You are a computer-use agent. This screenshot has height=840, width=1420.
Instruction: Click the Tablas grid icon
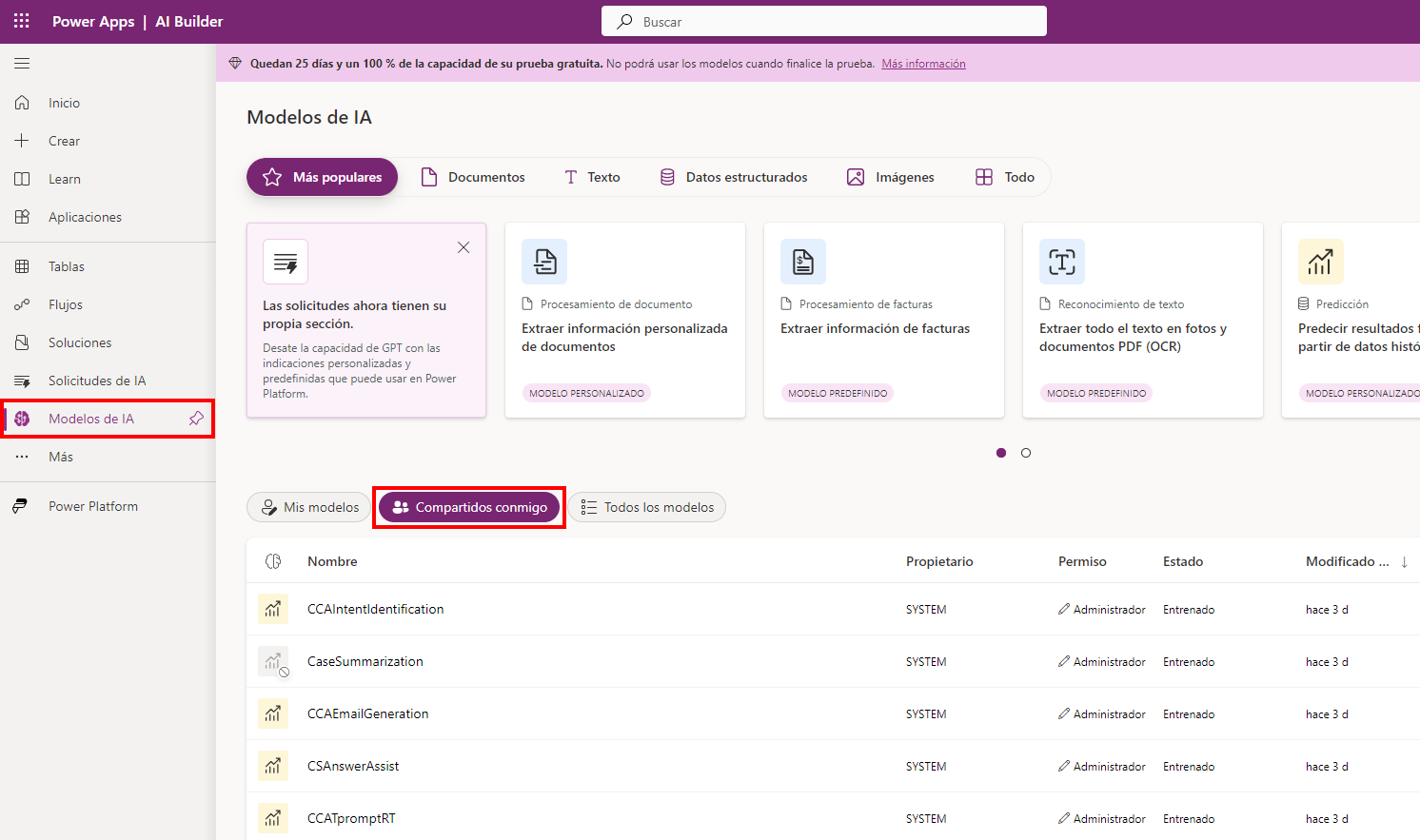point(22,266)
